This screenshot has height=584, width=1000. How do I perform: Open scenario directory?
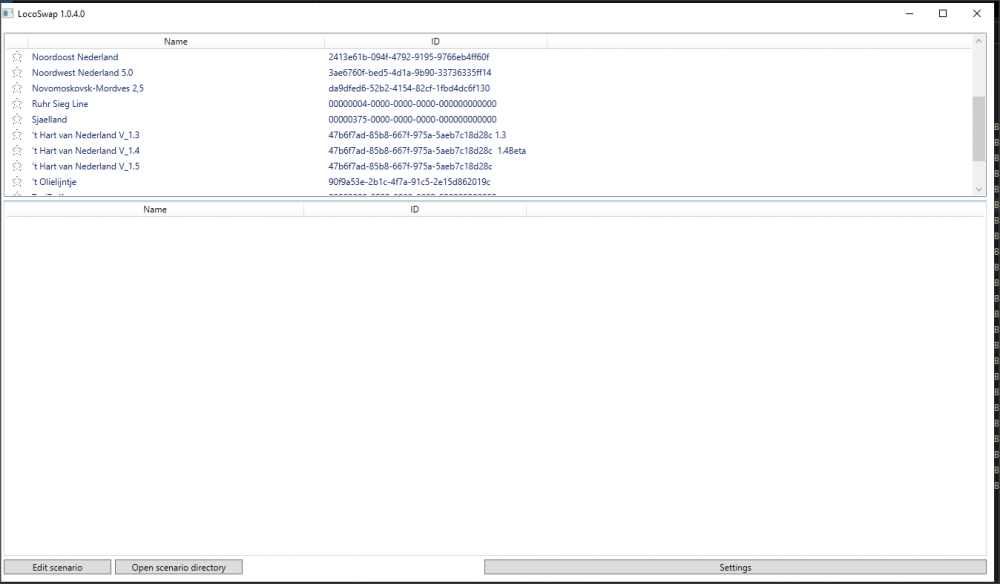tap(179, 567)
